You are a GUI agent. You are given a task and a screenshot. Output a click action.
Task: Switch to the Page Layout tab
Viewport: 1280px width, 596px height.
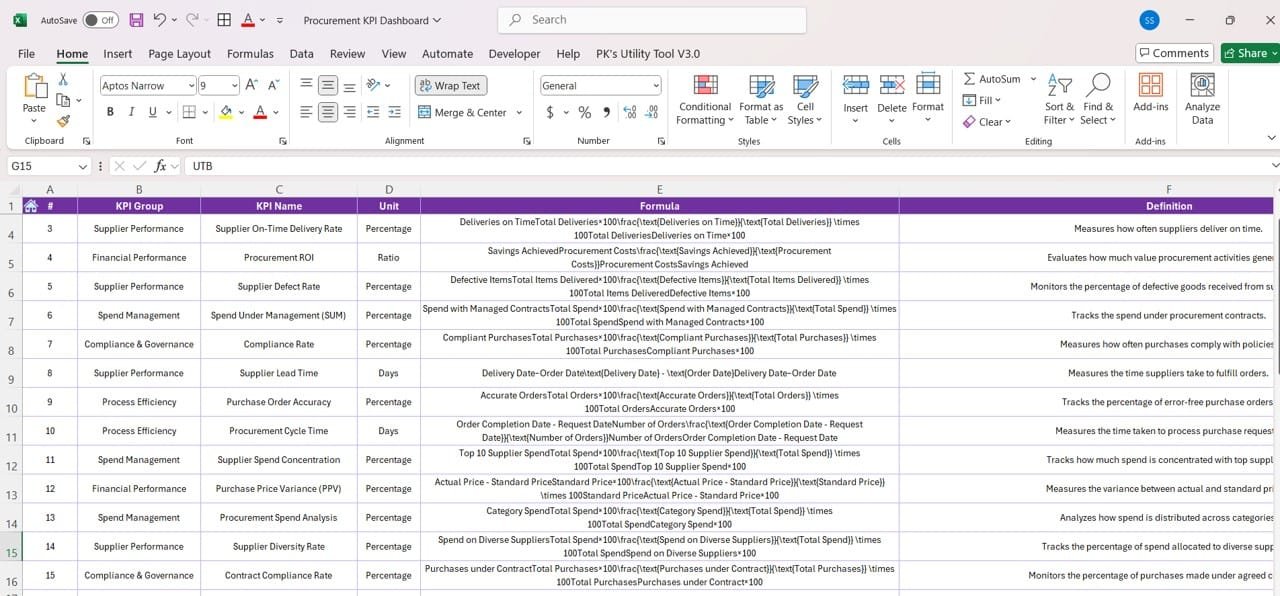click(179, 54)
